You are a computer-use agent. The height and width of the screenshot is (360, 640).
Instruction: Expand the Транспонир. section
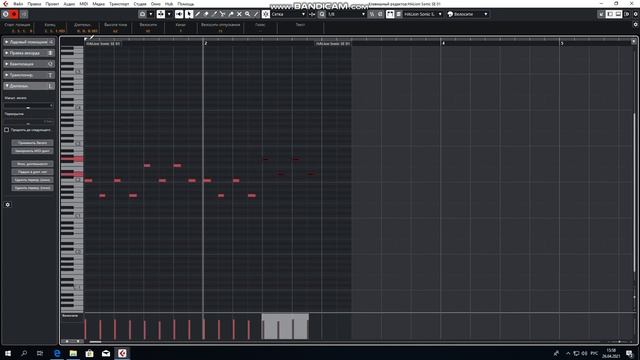pyautogui.click(x=29, y=75)
